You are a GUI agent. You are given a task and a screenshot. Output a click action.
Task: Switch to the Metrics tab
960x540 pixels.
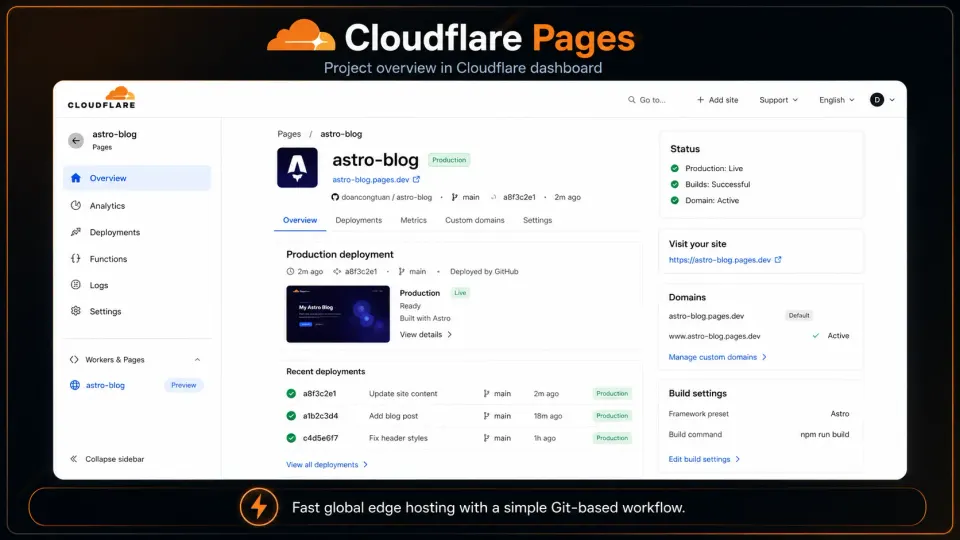coord(413,220)
